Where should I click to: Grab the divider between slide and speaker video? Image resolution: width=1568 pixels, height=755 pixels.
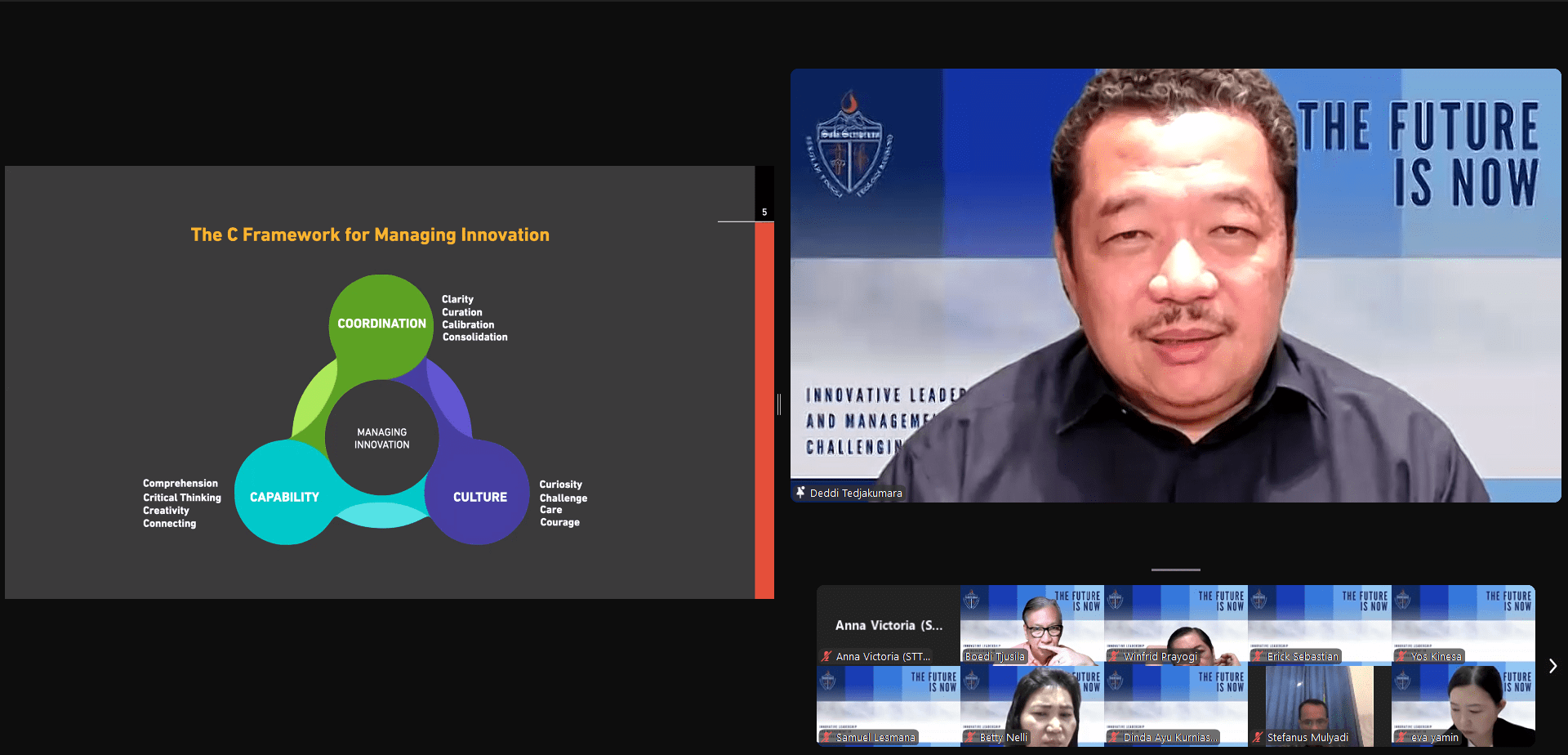779,404
